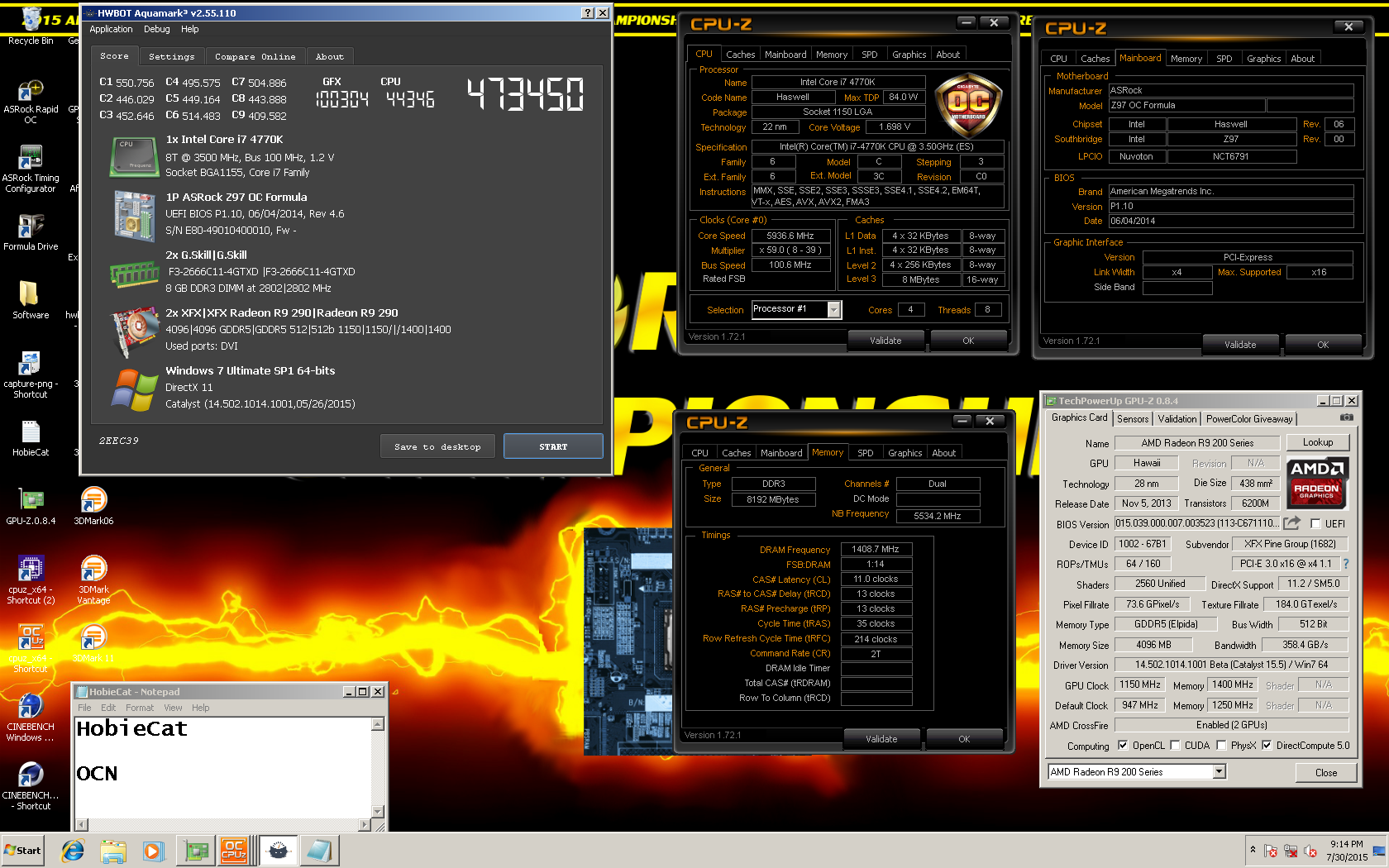Screen dimensions: 1389x868
Task: Toggle DirectCompute 5.0 checkbox
Action: 1267,745
